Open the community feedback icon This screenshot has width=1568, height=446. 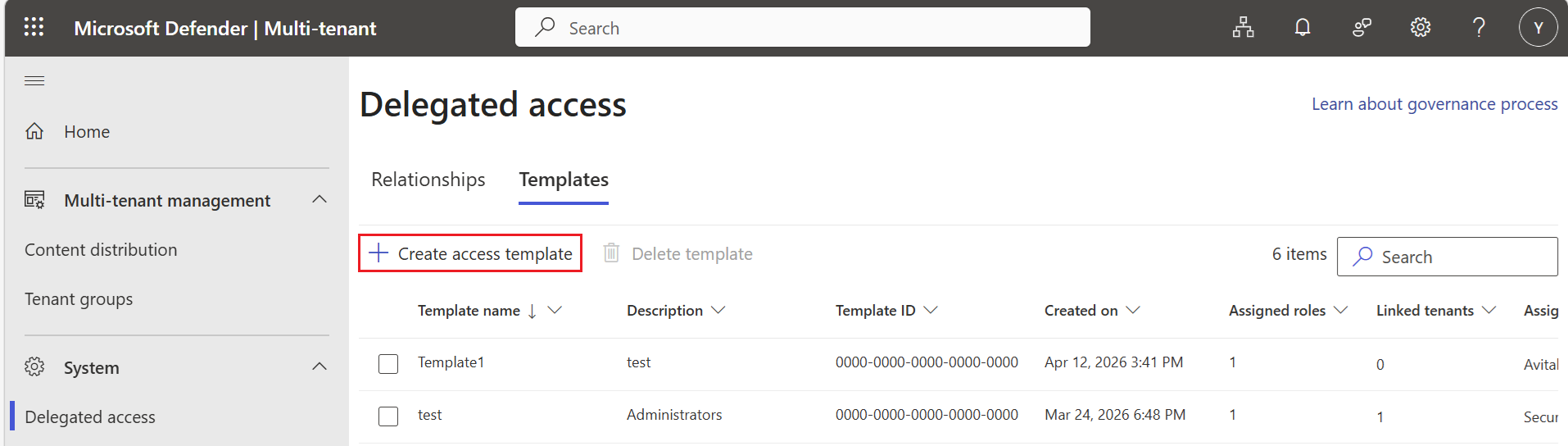pos(1362,28)
